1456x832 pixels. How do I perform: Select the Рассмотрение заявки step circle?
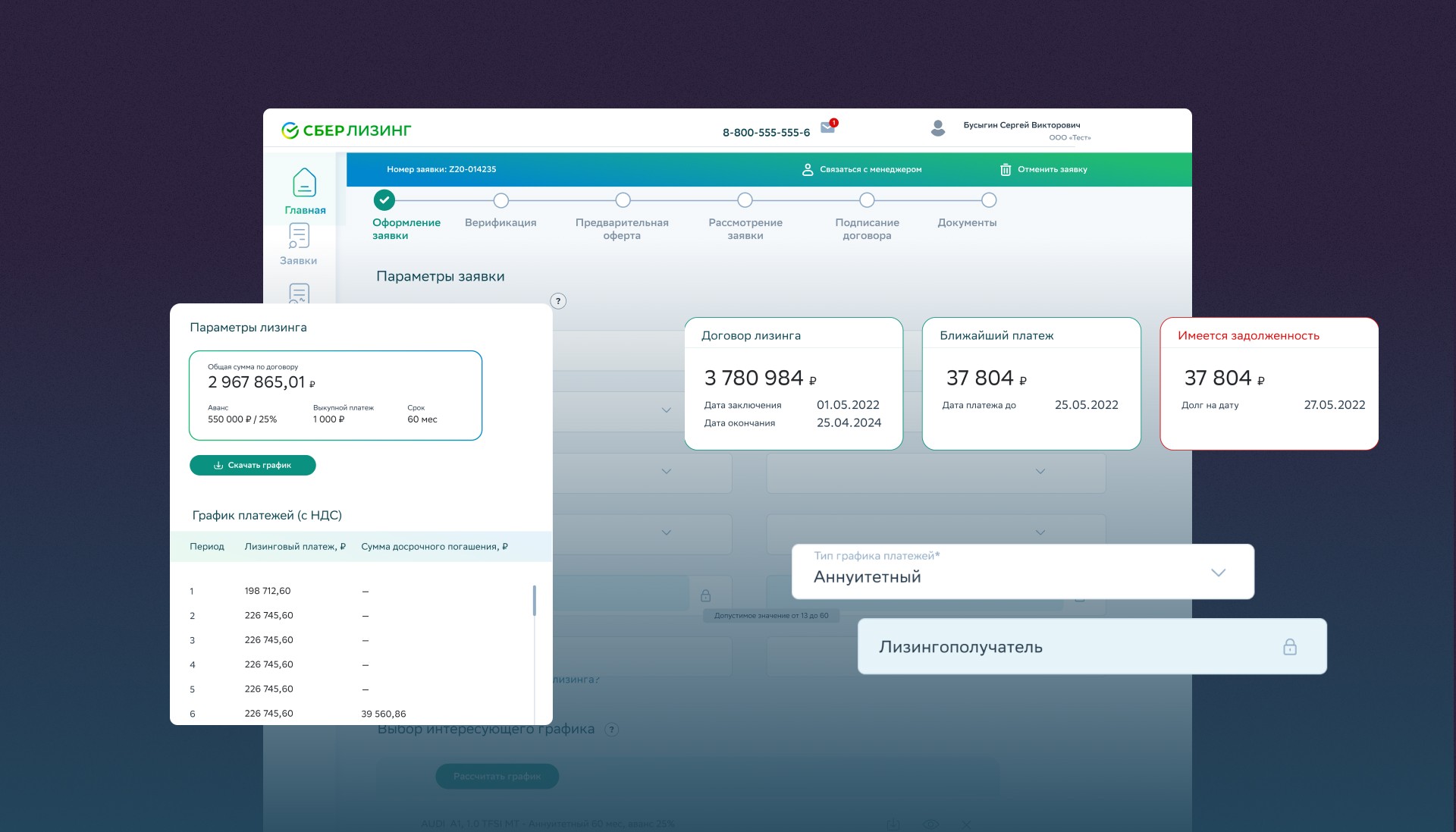click(745, 200)
